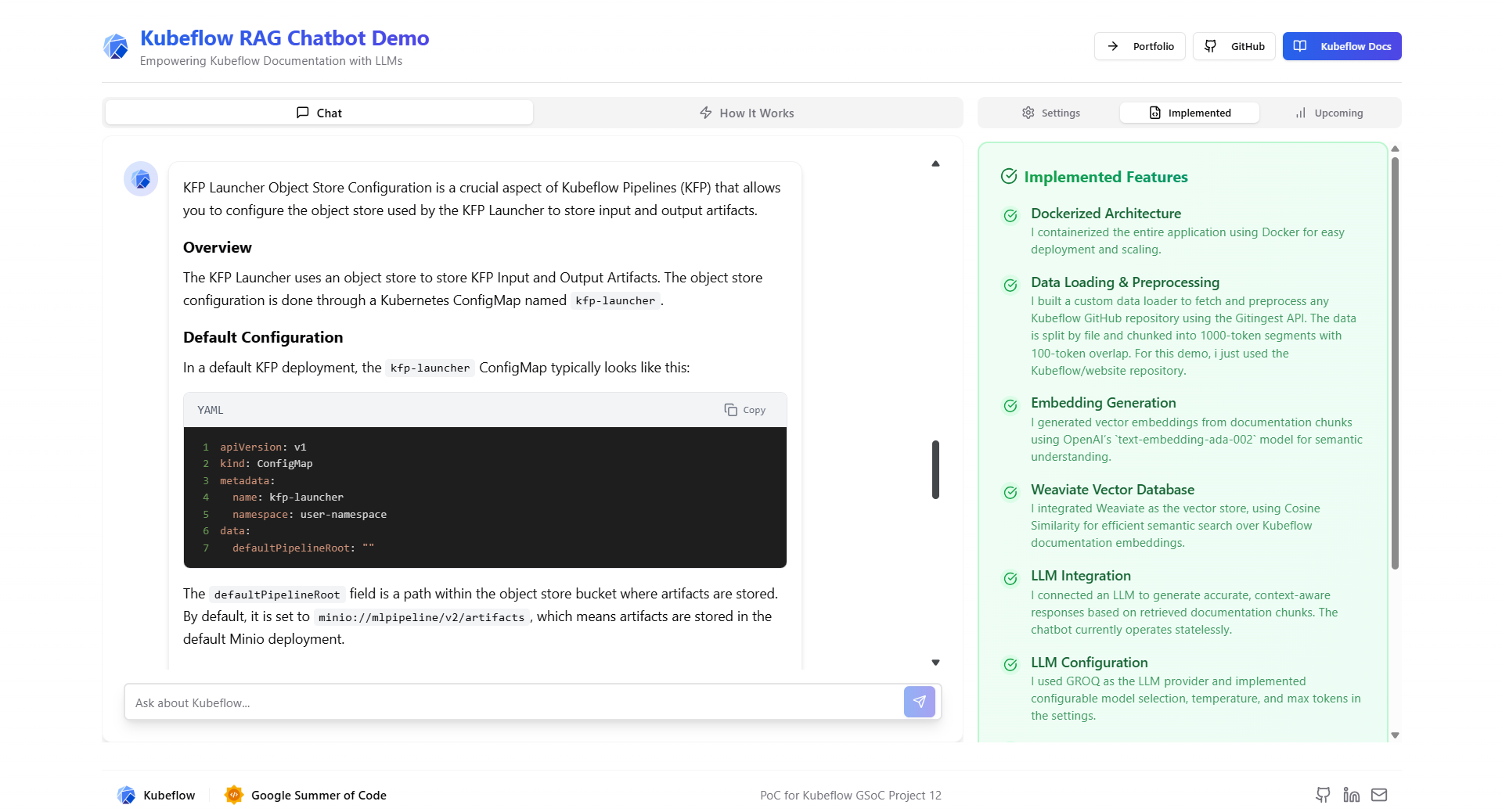Click the Kubeflow footer link text
Image resolution: width=1502 pixels, height=812 pixels.
coord(169,795)
